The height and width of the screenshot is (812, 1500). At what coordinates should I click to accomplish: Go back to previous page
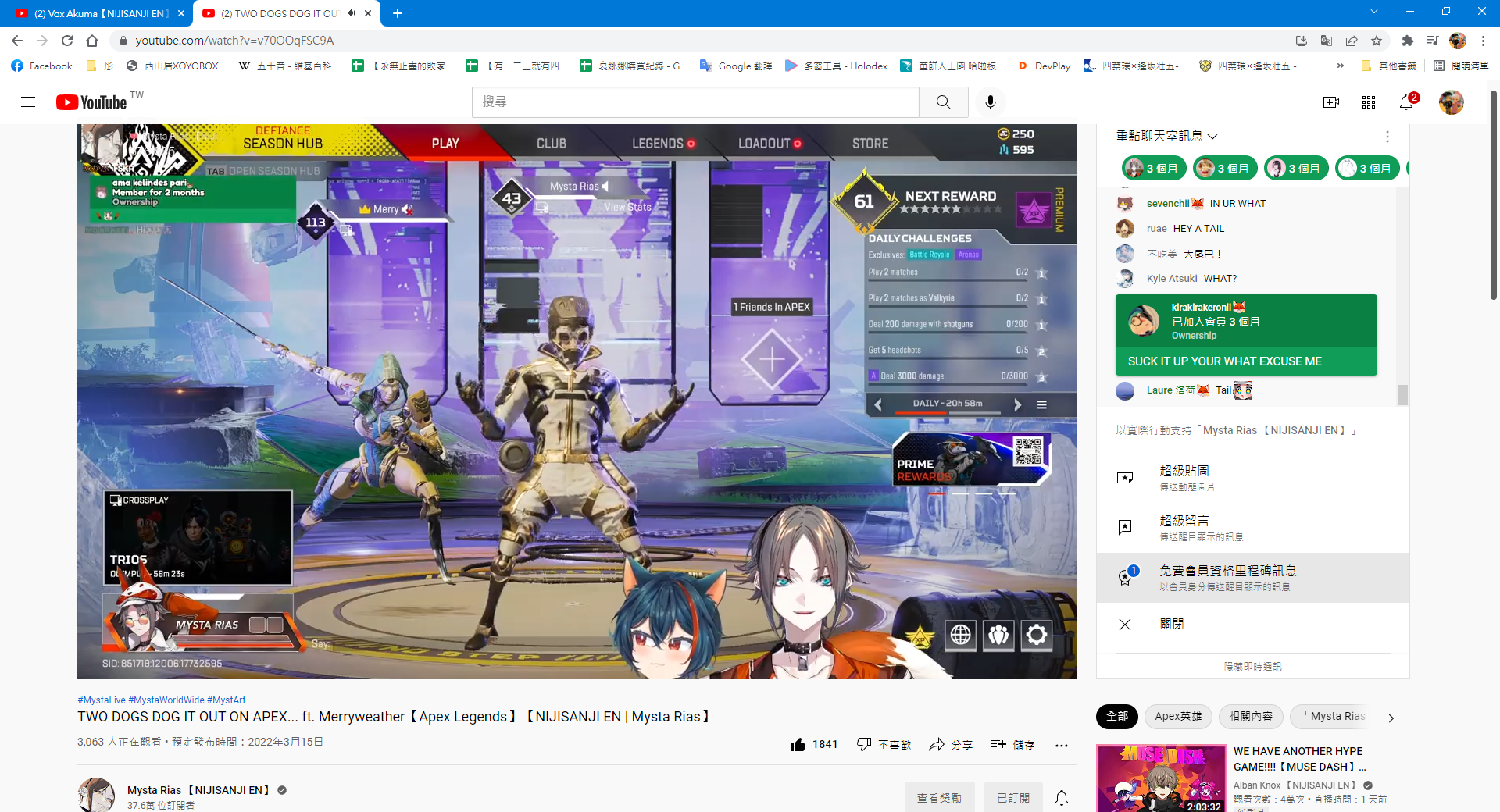17,41
